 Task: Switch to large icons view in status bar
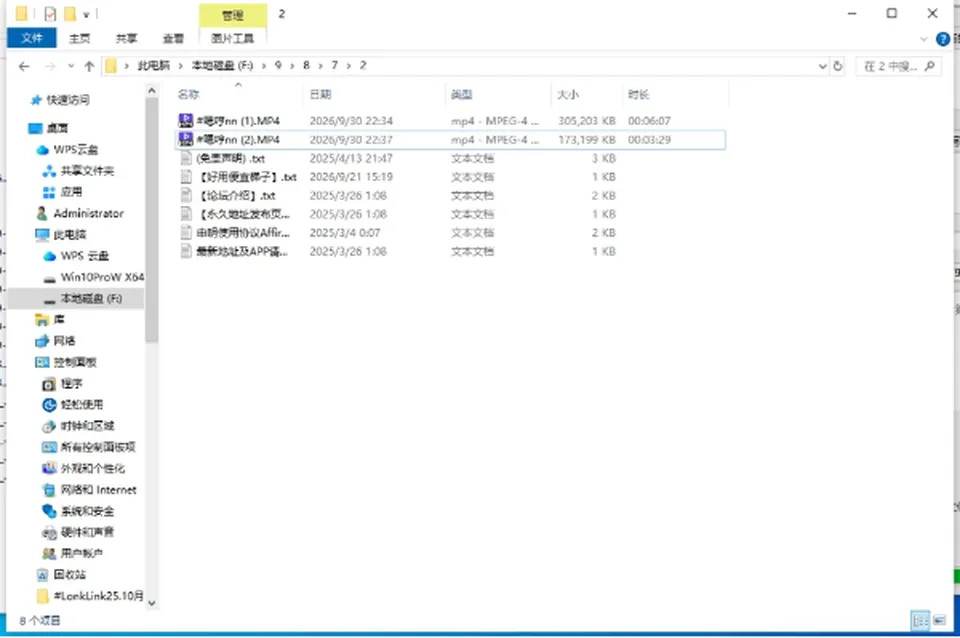coord(939,620)
